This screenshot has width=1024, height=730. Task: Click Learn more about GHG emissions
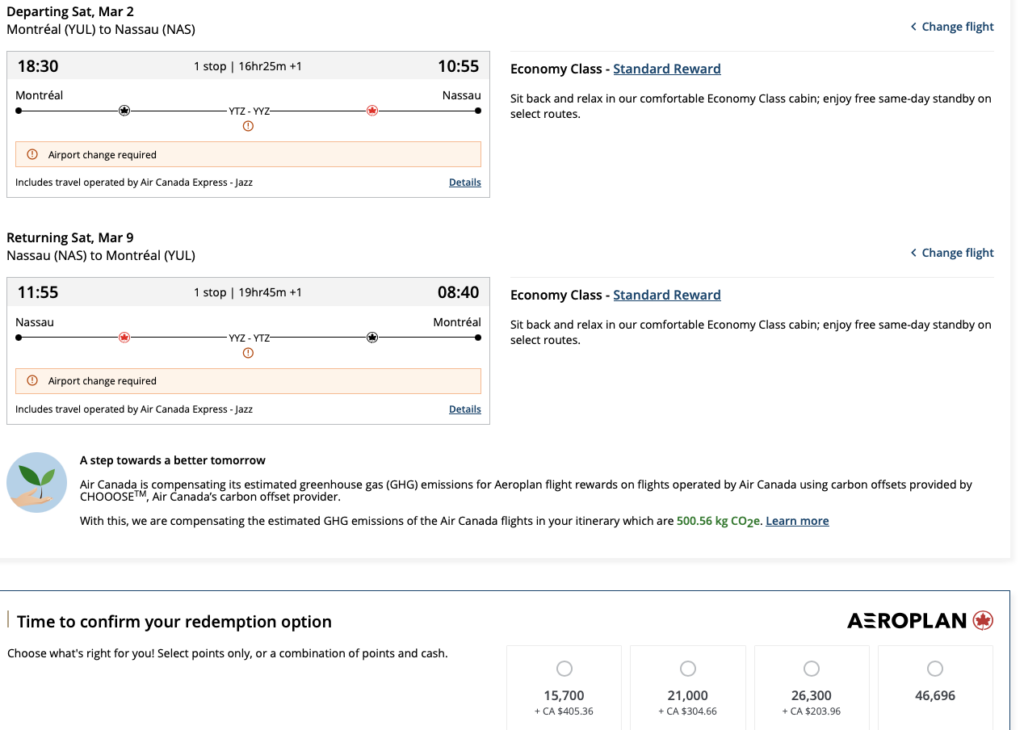[x=797, y=521]
